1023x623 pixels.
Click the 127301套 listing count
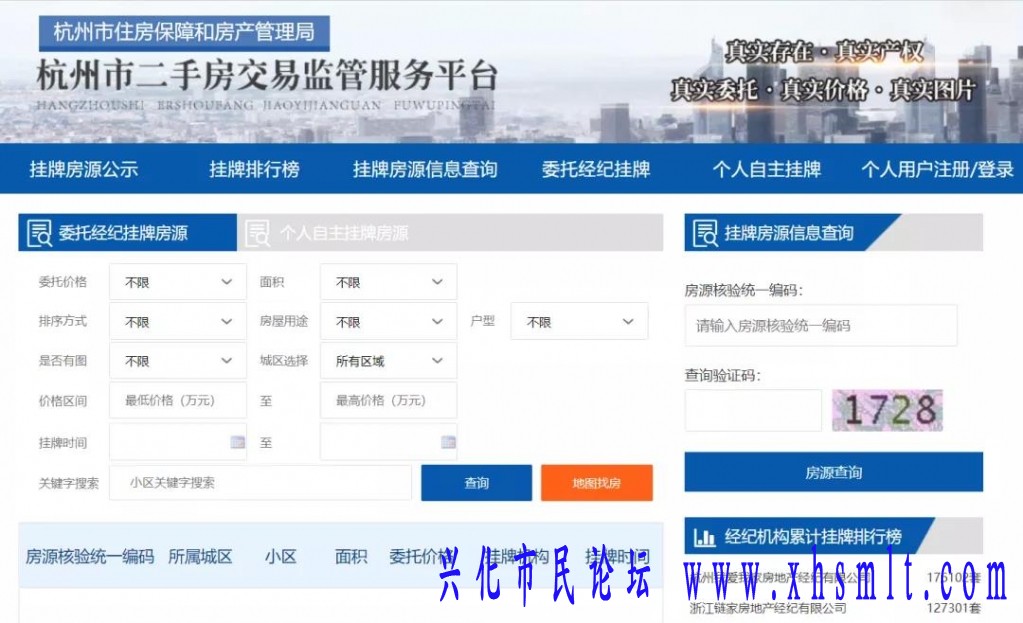click(x=954, y=608)
